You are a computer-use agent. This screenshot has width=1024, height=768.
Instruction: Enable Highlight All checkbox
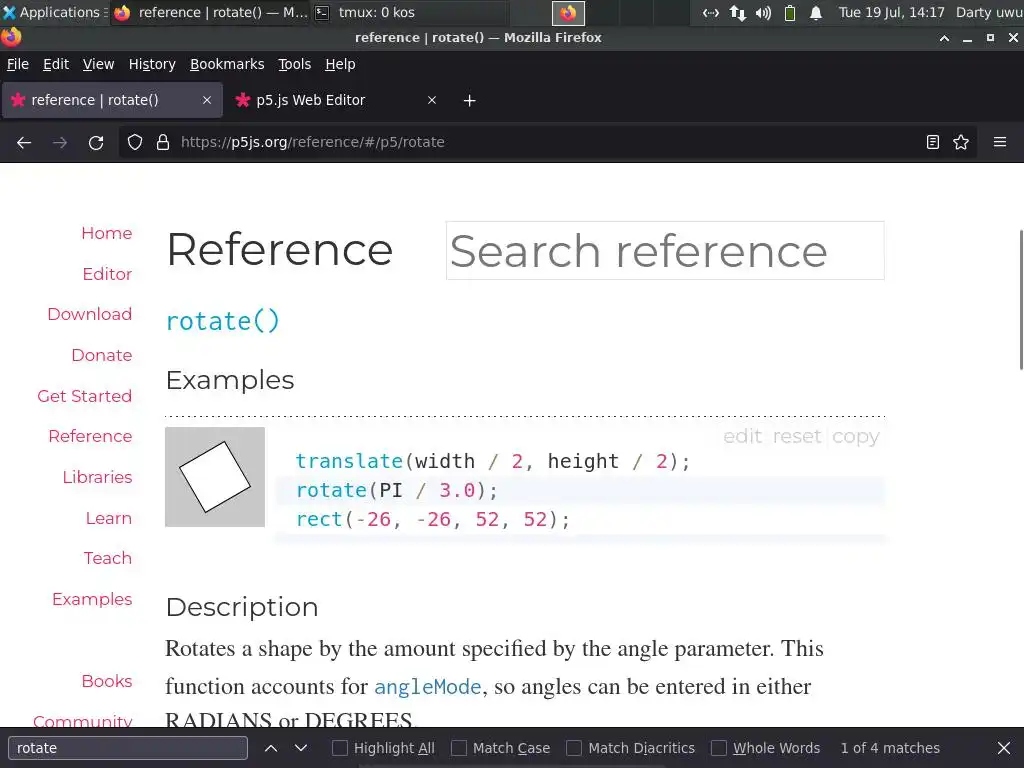pos(340,748)
